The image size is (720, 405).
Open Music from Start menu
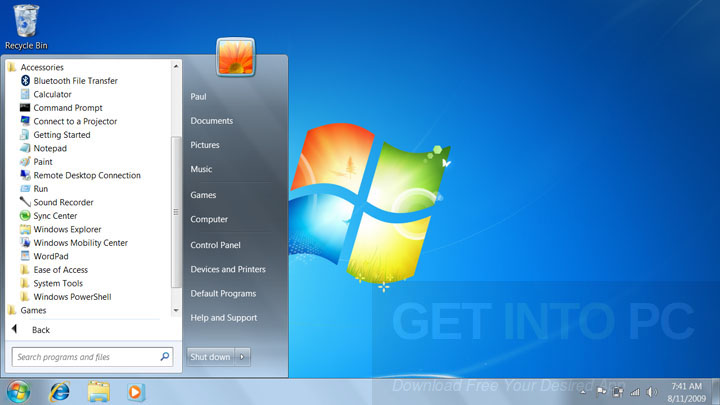pos(201,169)
